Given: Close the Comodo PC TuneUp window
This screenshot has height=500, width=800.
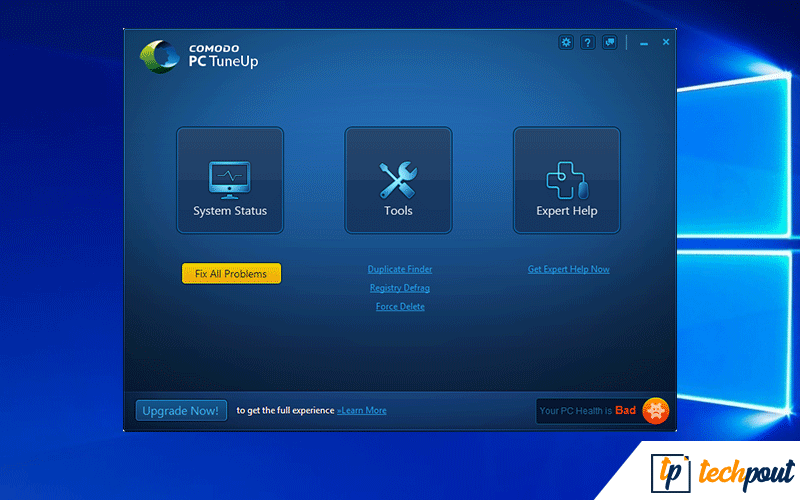Looking at the screenshot, I should click(x=666, y=42).
